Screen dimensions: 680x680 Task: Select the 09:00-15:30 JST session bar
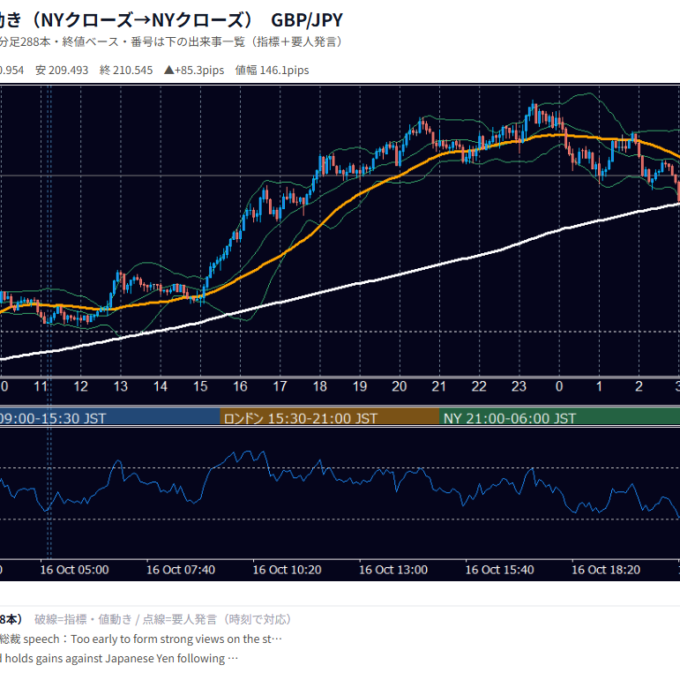pos(110,418)
